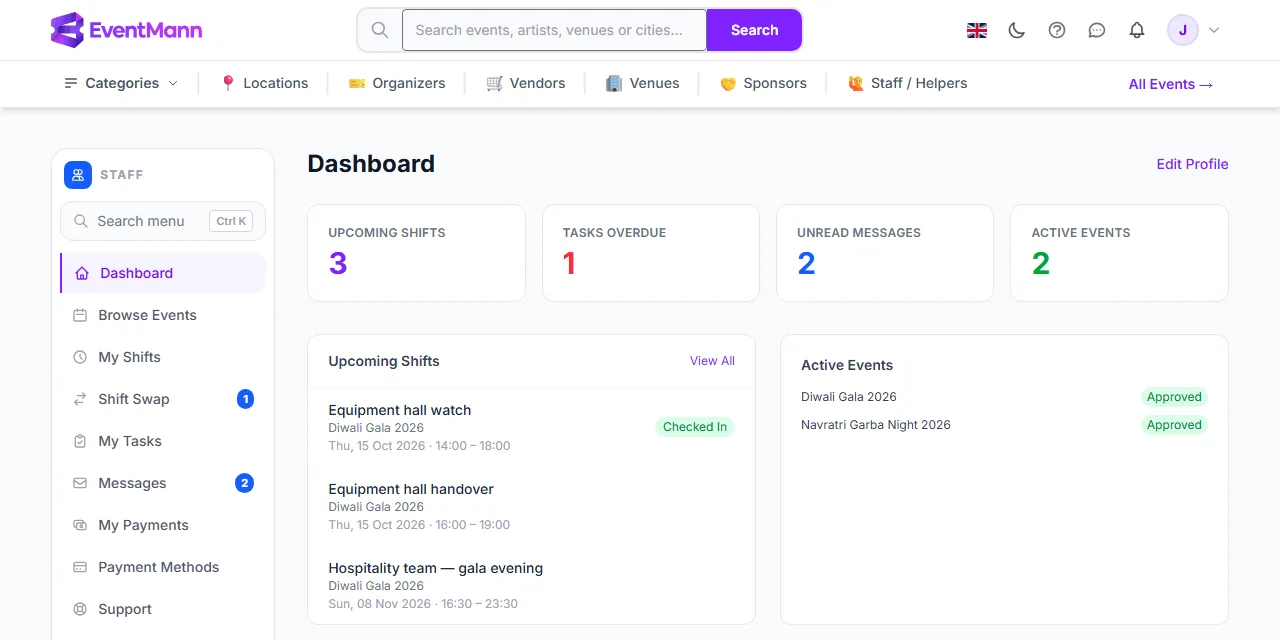Open the Upcoming Shifts stat card

(416, 253)
